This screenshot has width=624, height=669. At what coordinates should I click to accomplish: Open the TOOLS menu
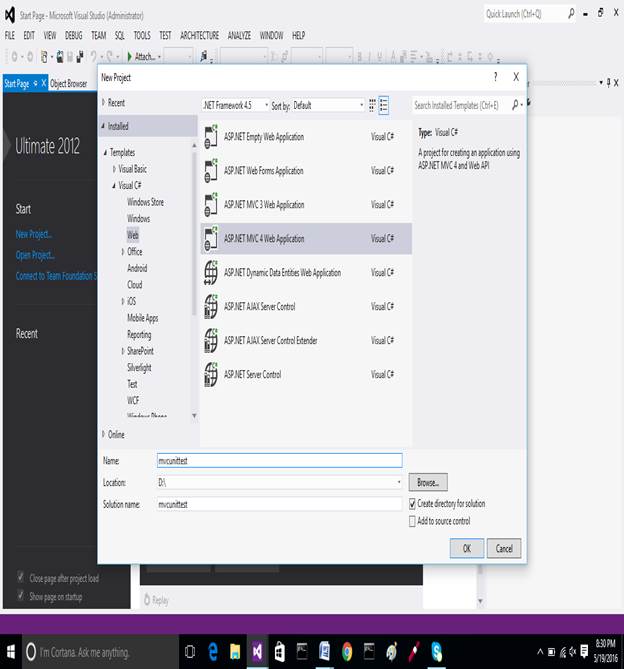[x=142, y=35]
